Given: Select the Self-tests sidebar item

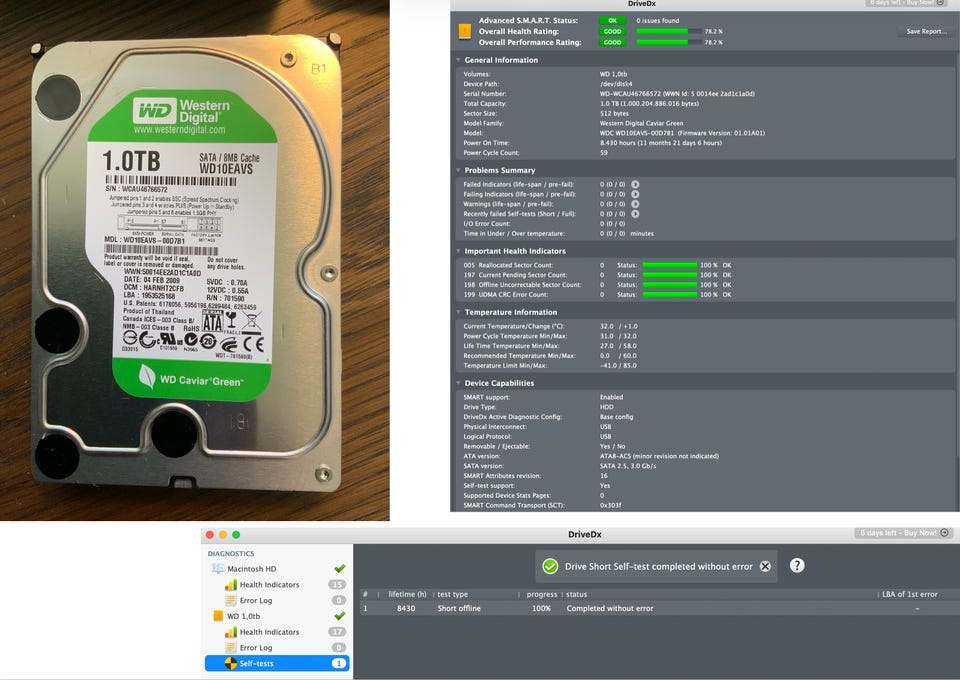Looking at the screenshot, I should tap(277, 663).
